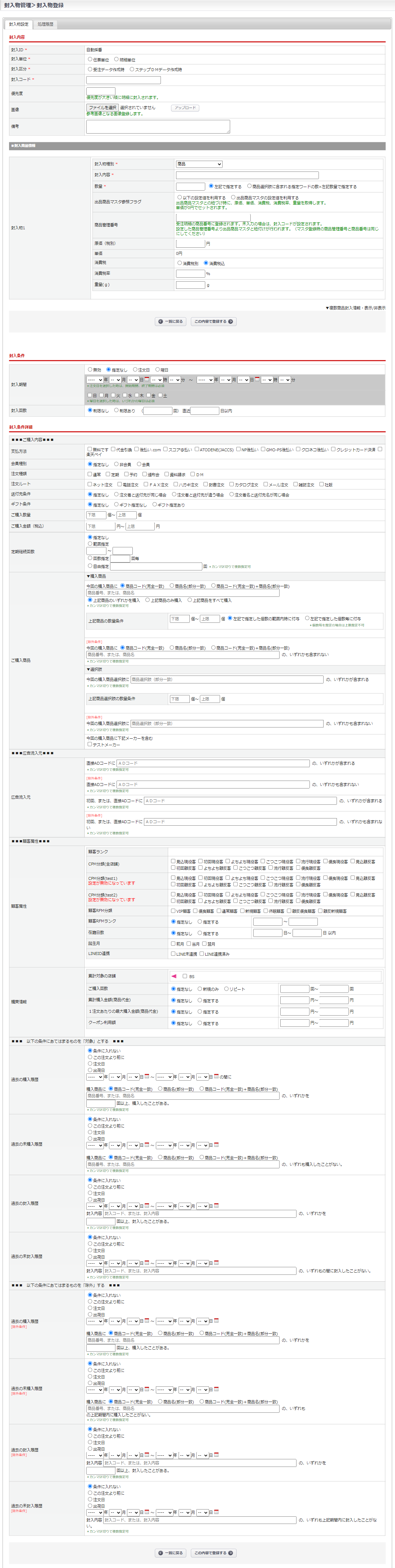Click the bottom この内容で登録する button
The width and height of the screenshot is (395, 1568).
(x=214, y=1553)
